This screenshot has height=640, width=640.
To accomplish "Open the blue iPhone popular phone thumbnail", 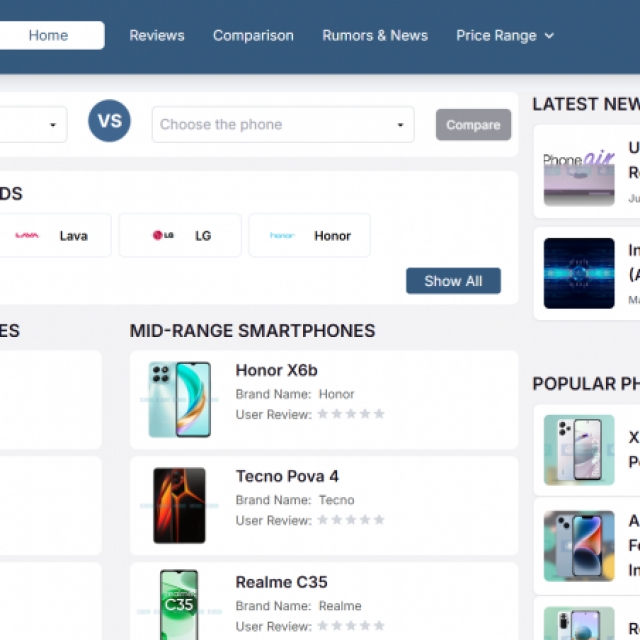I will 579,546.
